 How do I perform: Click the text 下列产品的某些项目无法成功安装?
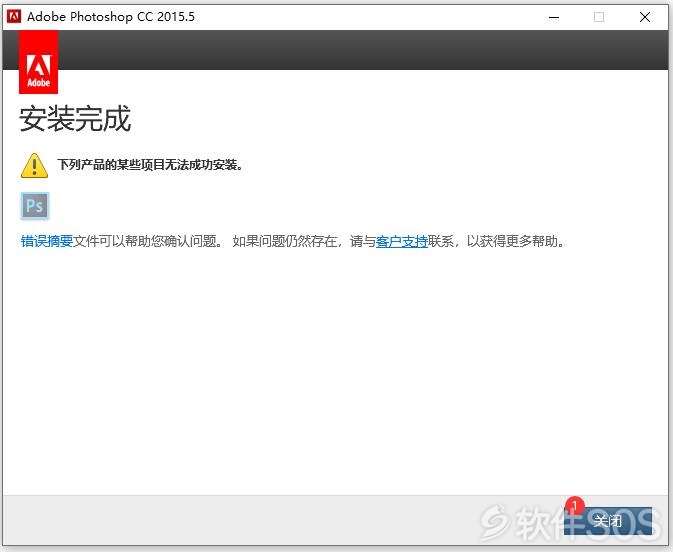coord(150,165)
